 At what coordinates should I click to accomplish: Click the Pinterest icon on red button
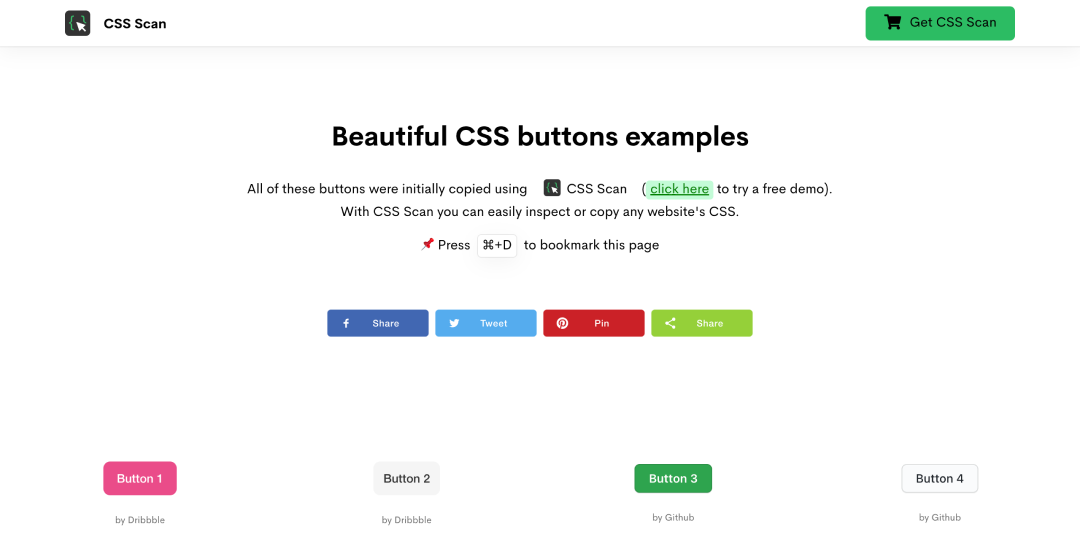coord(562,323)
